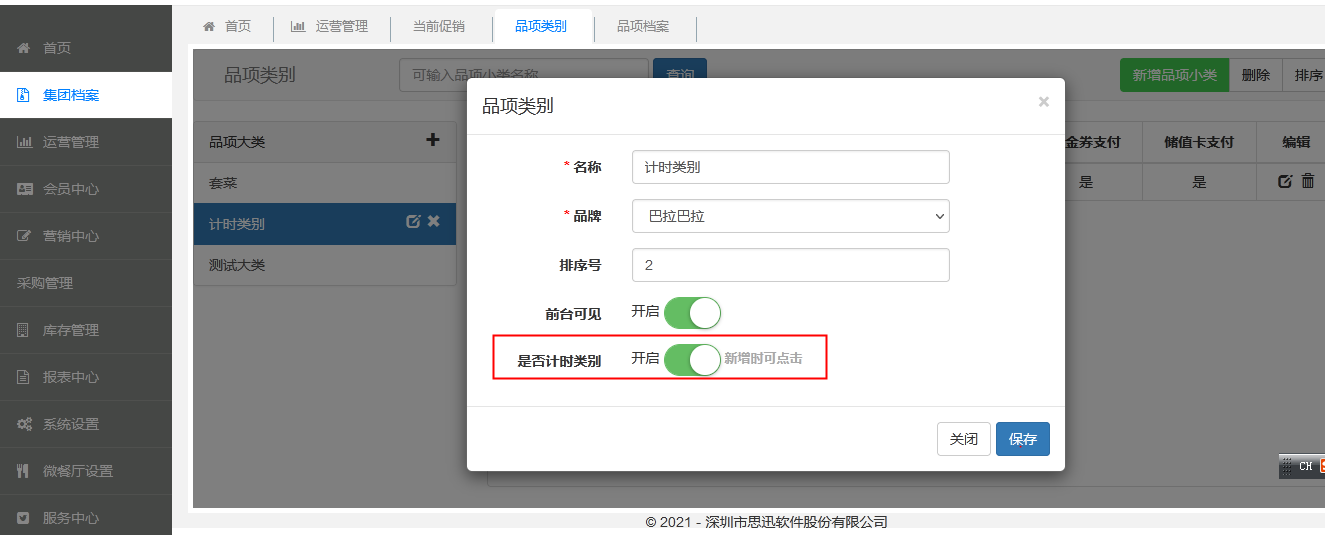Toggle the 前台可见 switch
Image resolution: width=1325 pixels, height=535 pixels.
(x=691, y=312)
